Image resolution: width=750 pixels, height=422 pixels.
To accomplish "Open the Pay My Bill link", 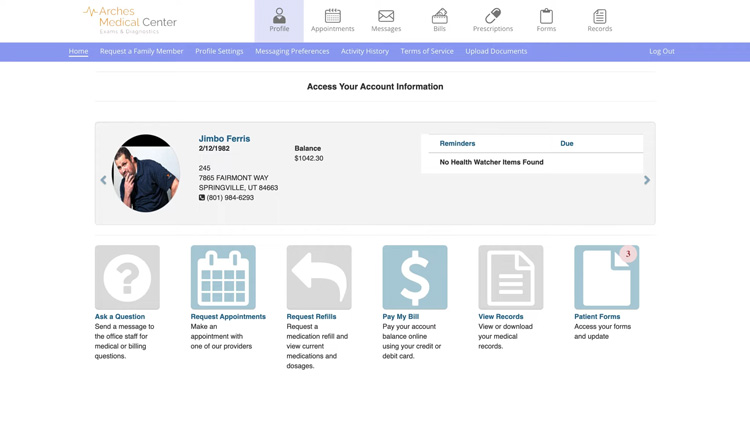I will click(401, 317).
